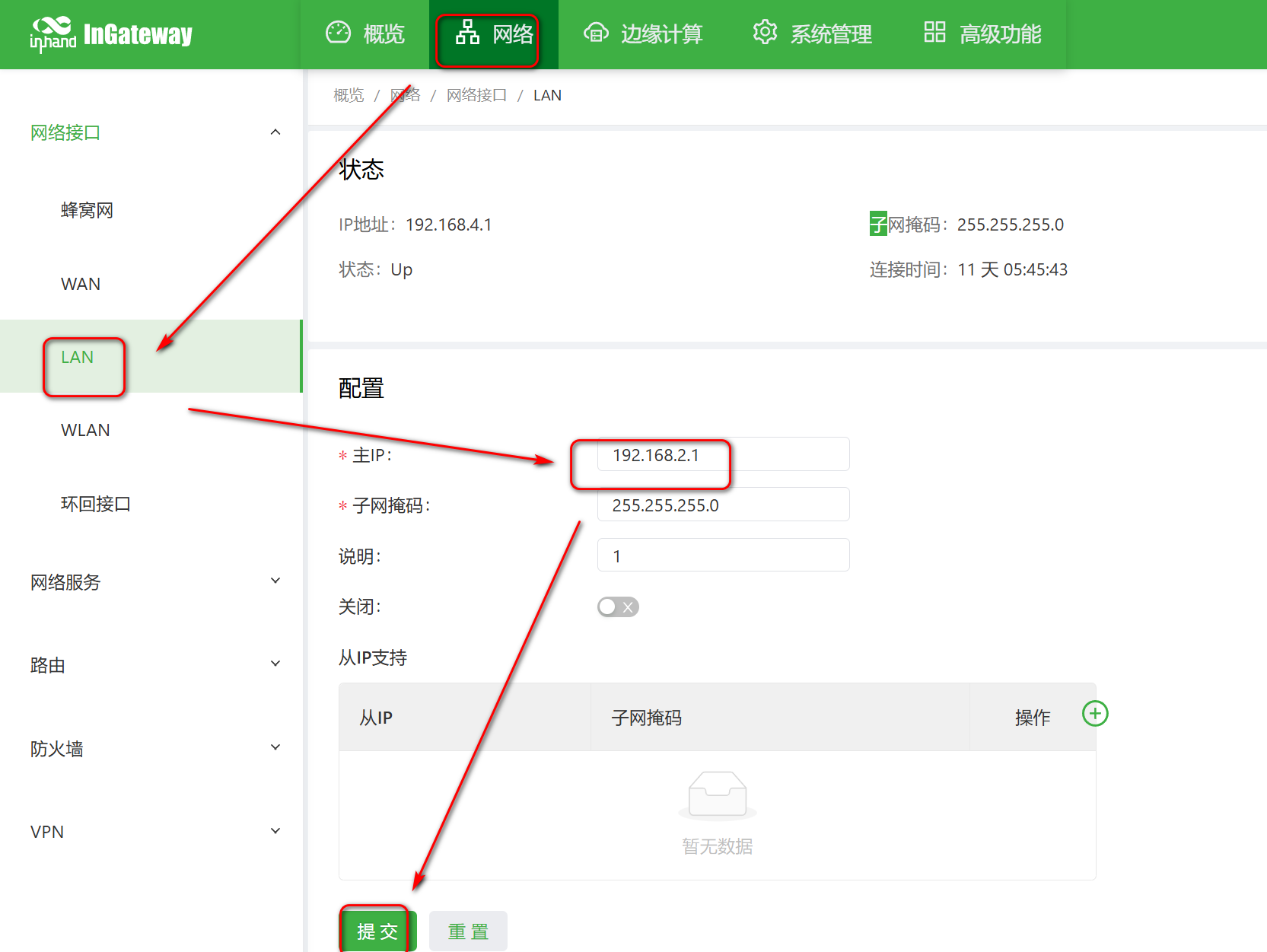Open the 边缘计算 top tab

[x=643, y=34]
